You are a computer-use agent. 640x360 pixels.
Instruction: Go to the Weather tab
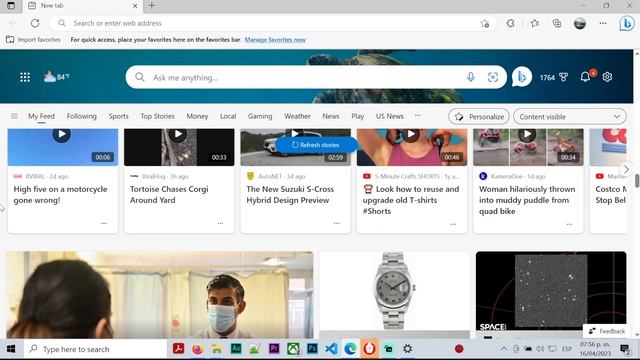pos(297,116)
